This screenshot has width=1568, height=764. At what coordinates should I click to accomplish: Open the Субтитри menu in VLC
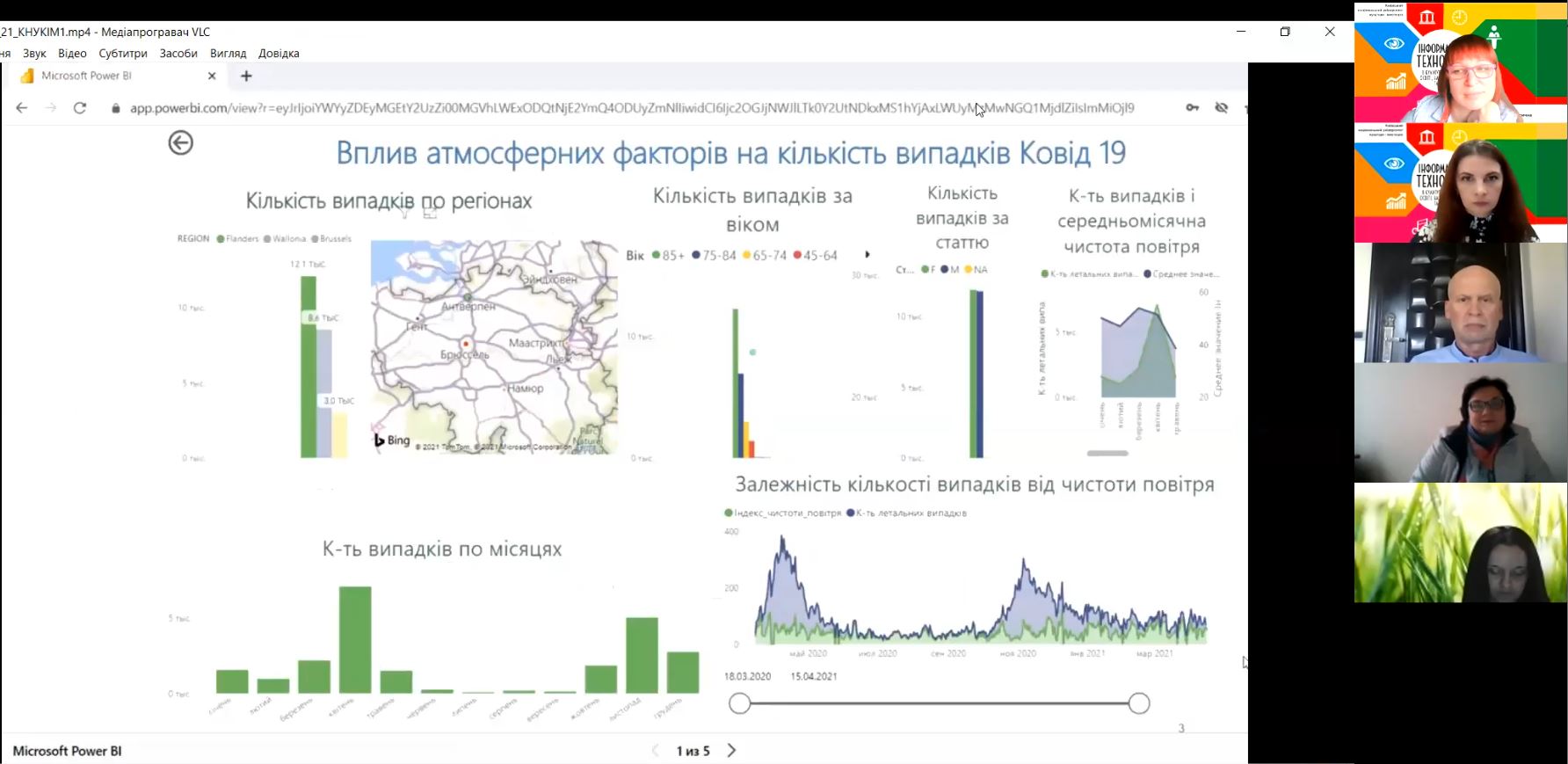[x=123, y=54]
